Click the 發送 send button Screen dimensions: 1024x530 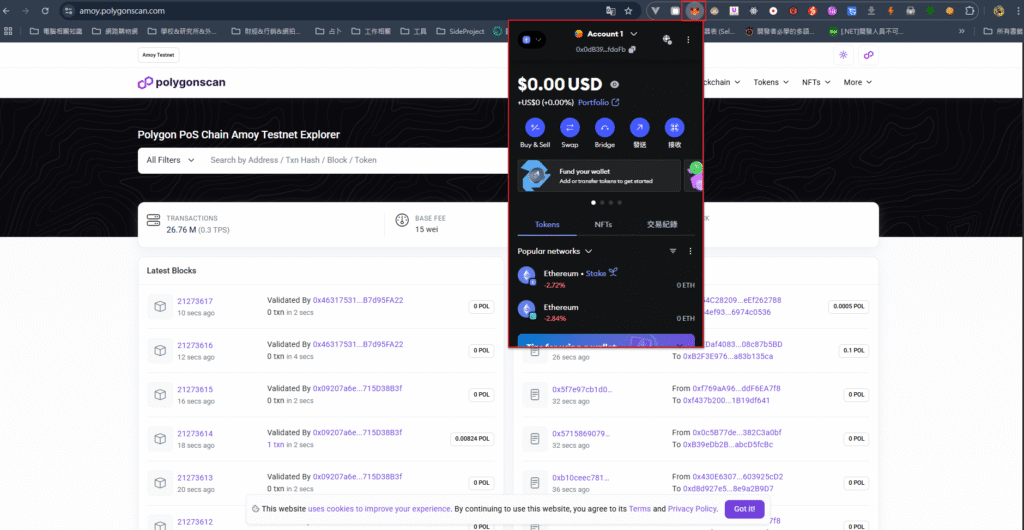coord(639,127)
